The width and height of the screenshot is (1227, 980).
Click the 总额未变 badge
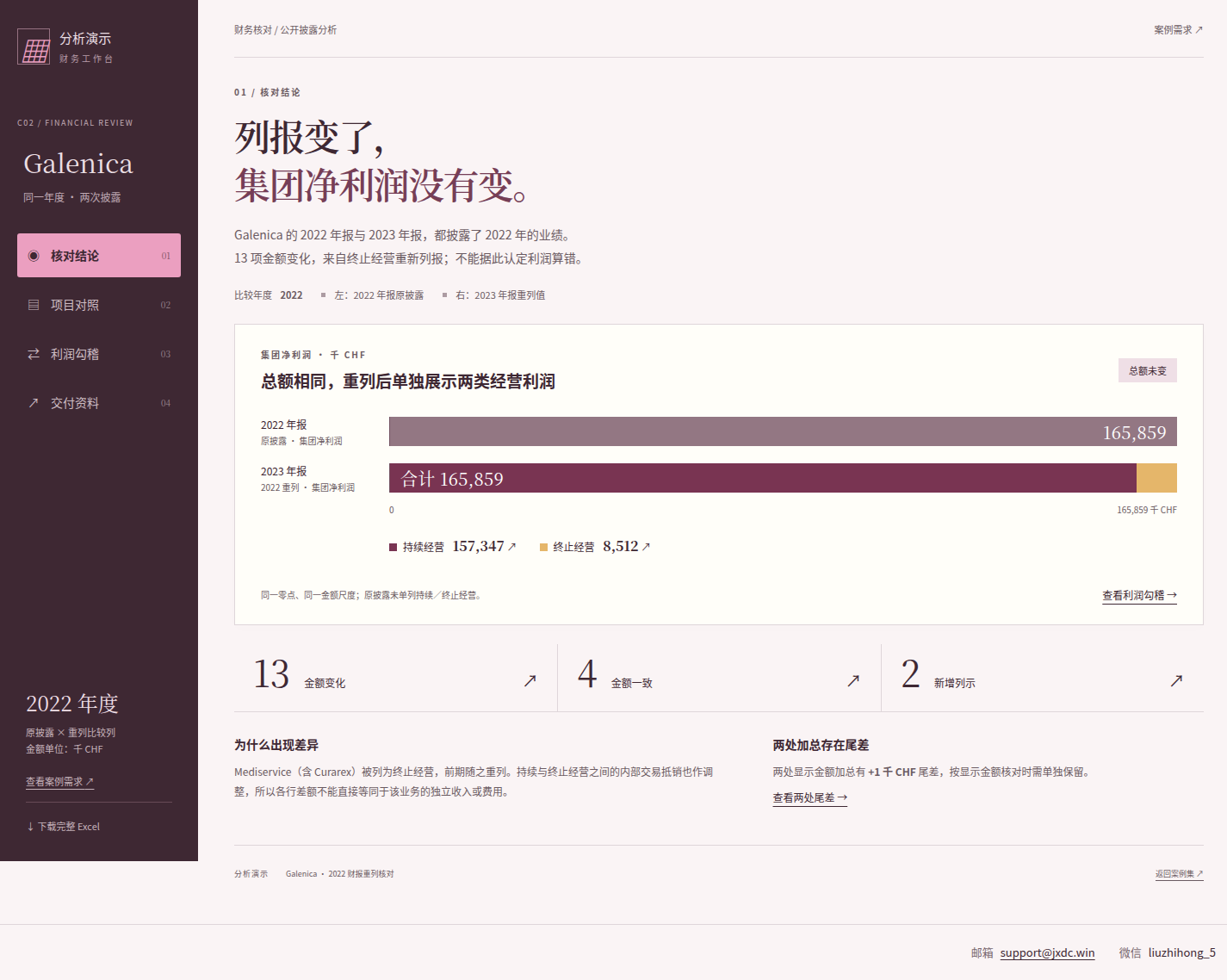[x=1148, y=370]
